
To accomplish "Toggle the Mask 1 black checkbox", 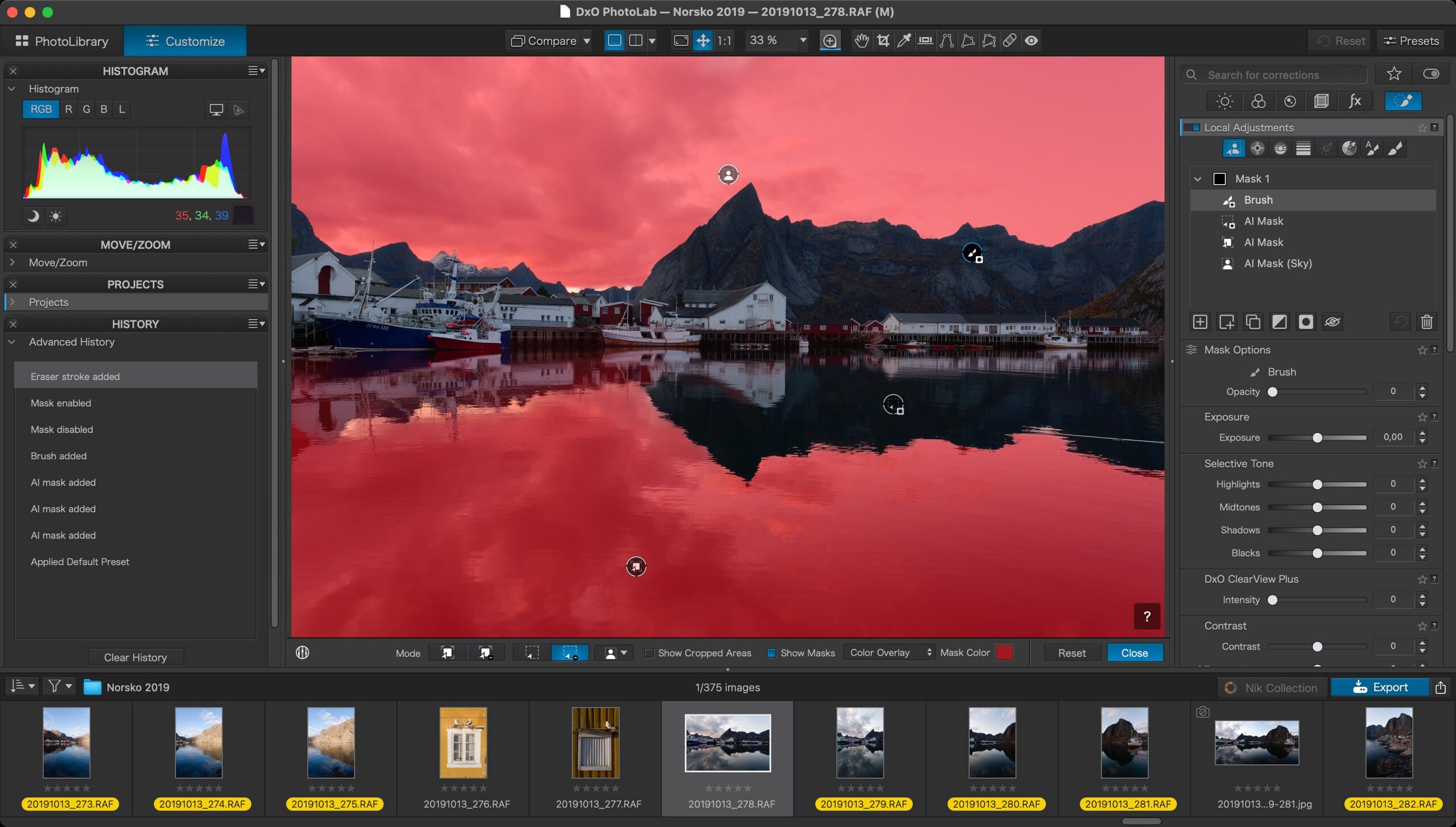I will tap(1219, 179).
